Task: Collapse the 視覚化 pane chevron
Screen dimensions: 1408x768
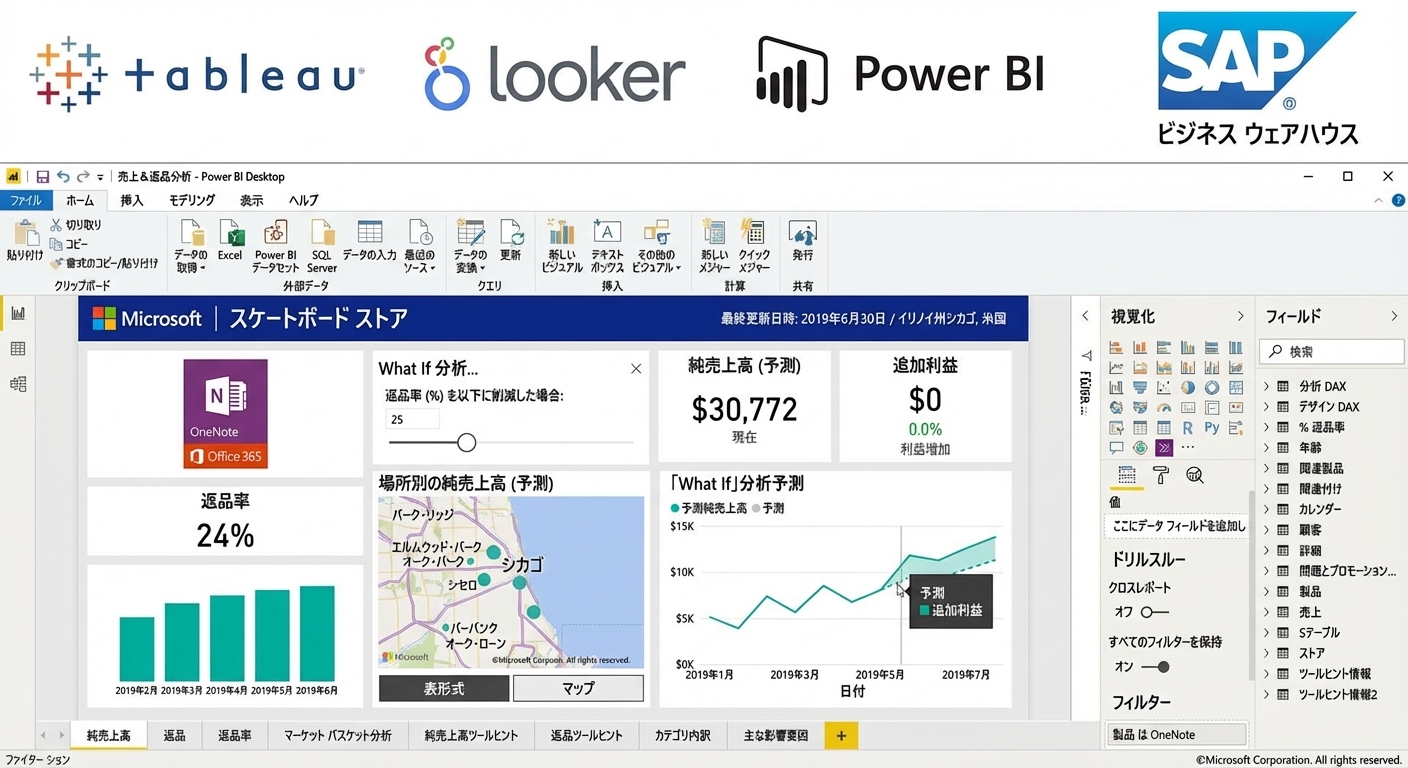Action: pos(1240,316)
